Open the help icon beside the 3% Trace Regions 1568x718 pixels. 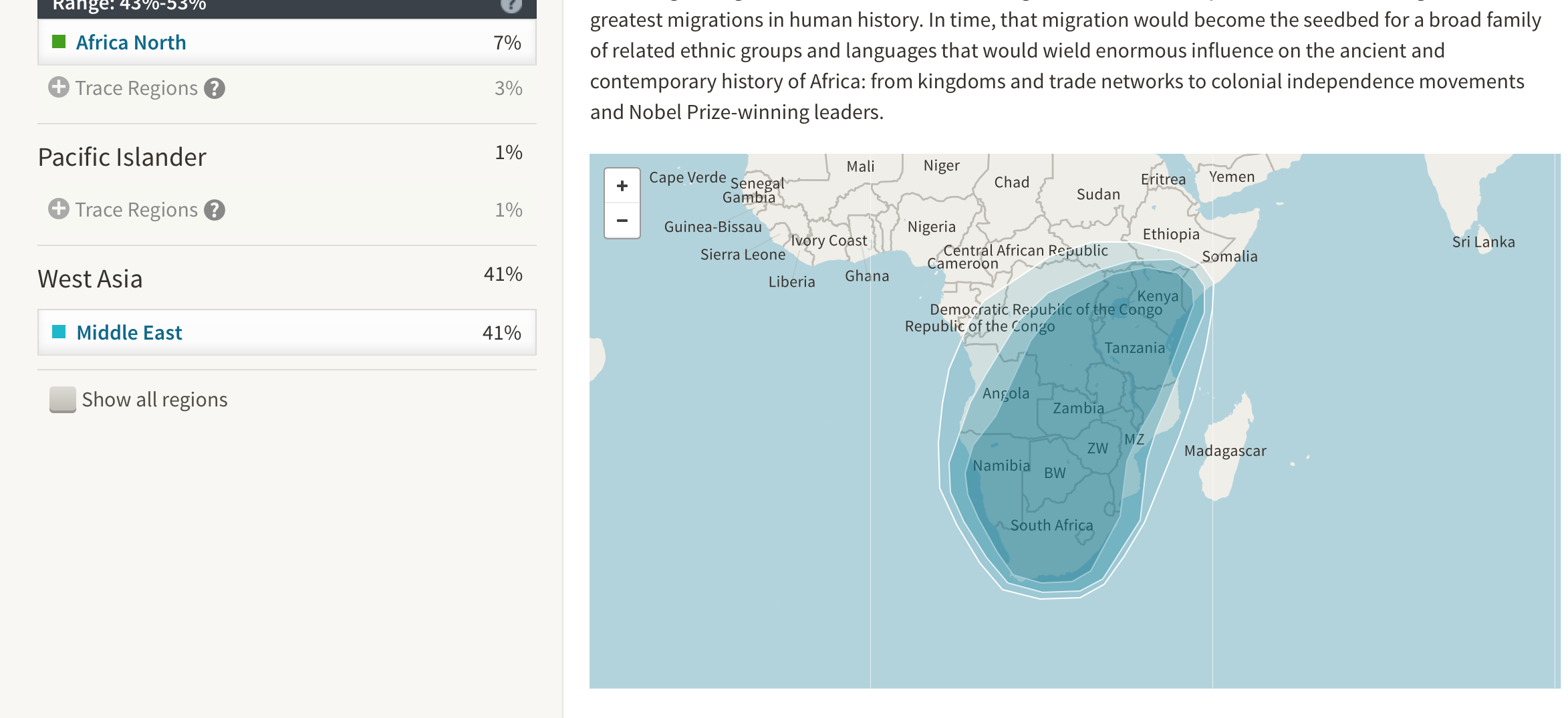(x=215, y=88)
